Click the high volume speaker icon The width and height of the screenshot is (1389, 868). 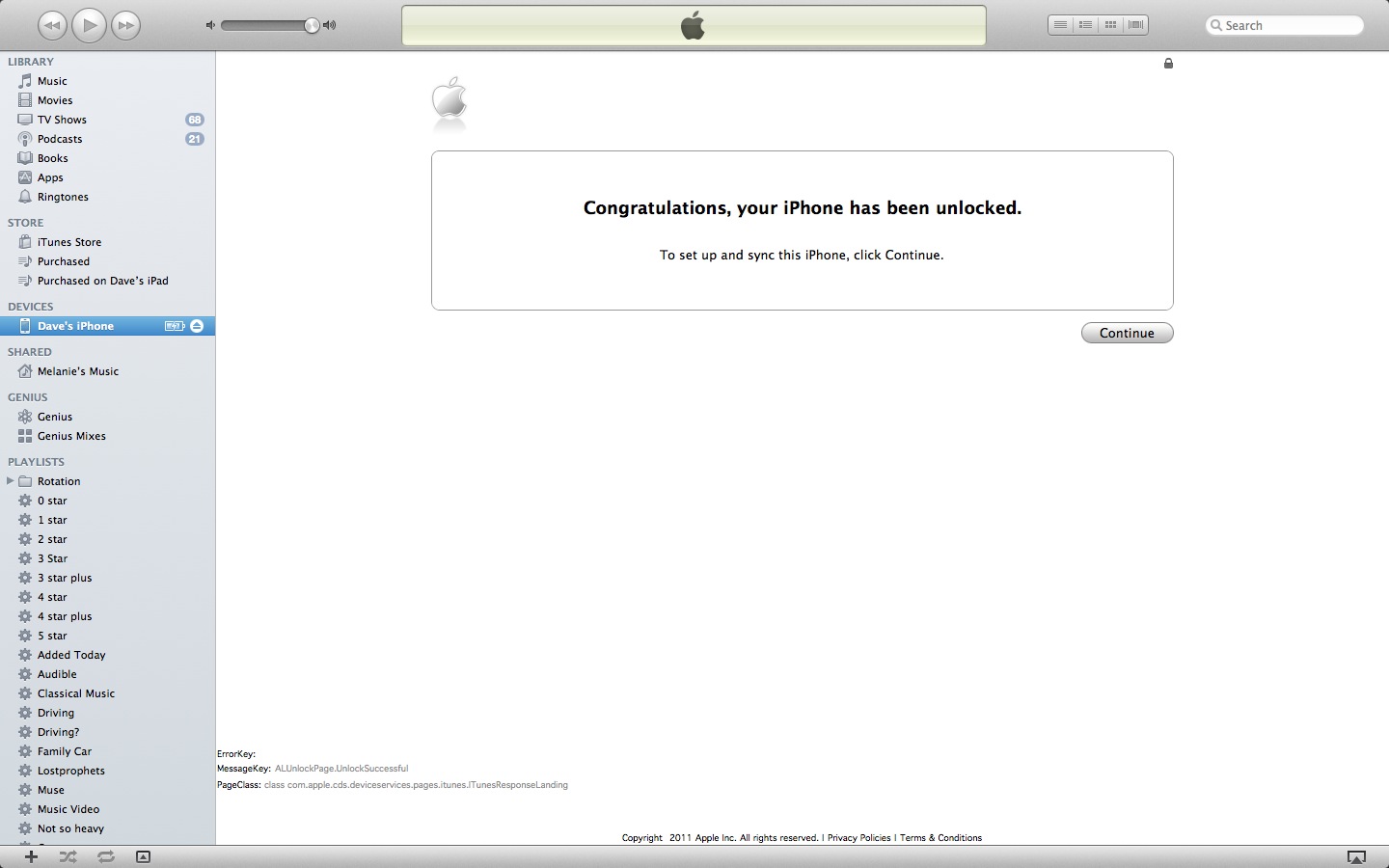pyautogui.click(x=330, y=25)
